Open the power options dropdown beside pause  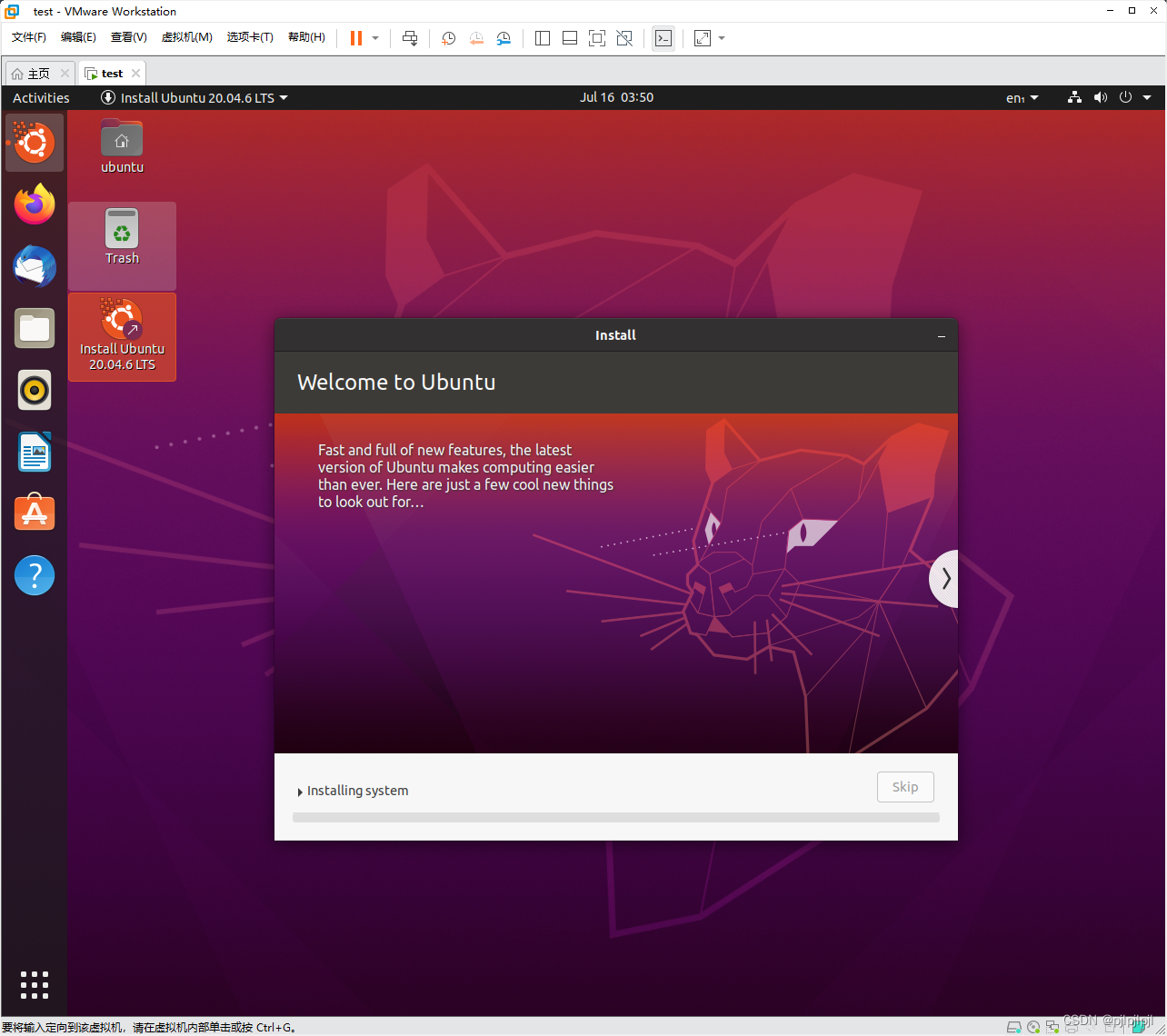point(375,38)
